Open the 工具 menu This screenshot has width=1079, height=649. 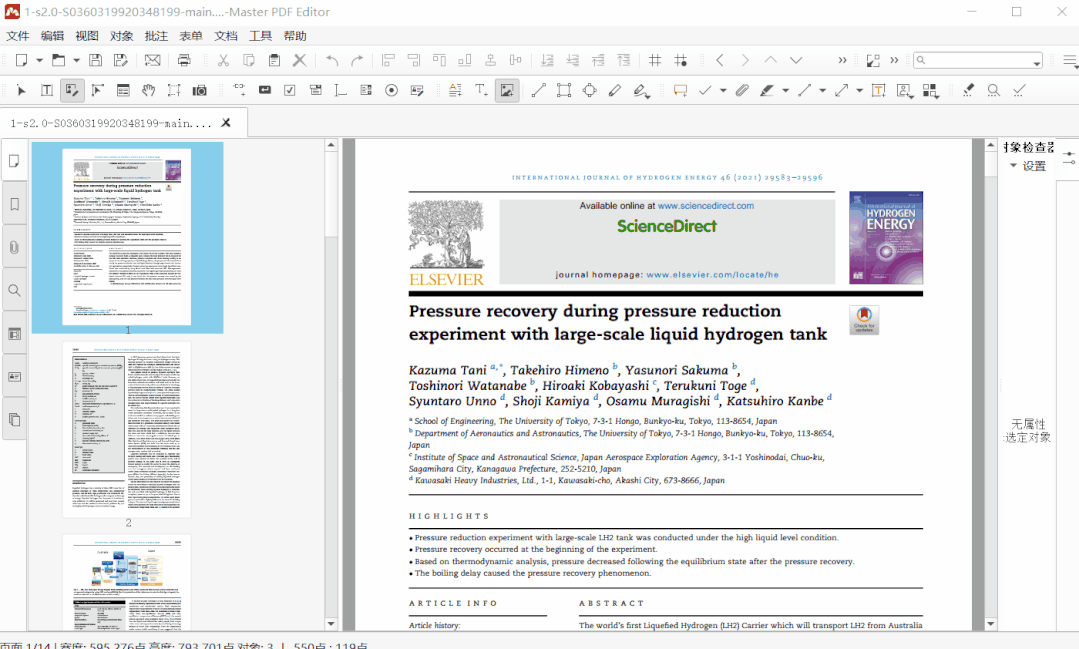[x=260, y=36]
